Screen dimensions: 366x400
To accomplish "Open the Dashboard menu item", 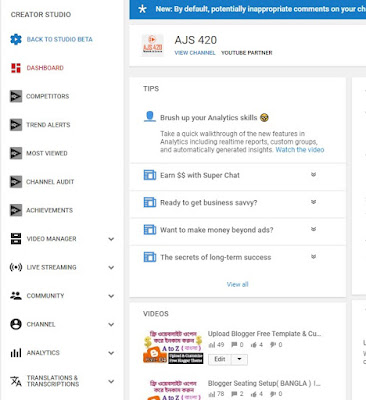I will click(x=45, y=68).
